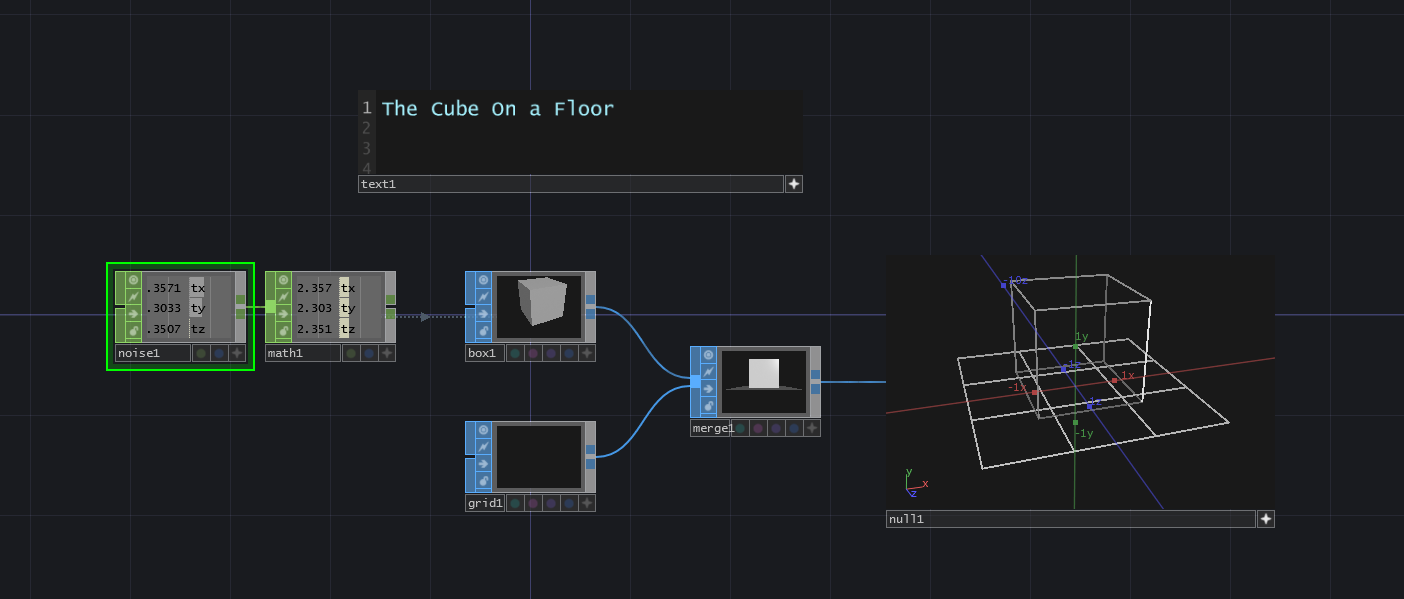Toggle clone immune flag on grid1
Image resolution: width=1404 pixels, height=599 pixels.
click(483, 429)
